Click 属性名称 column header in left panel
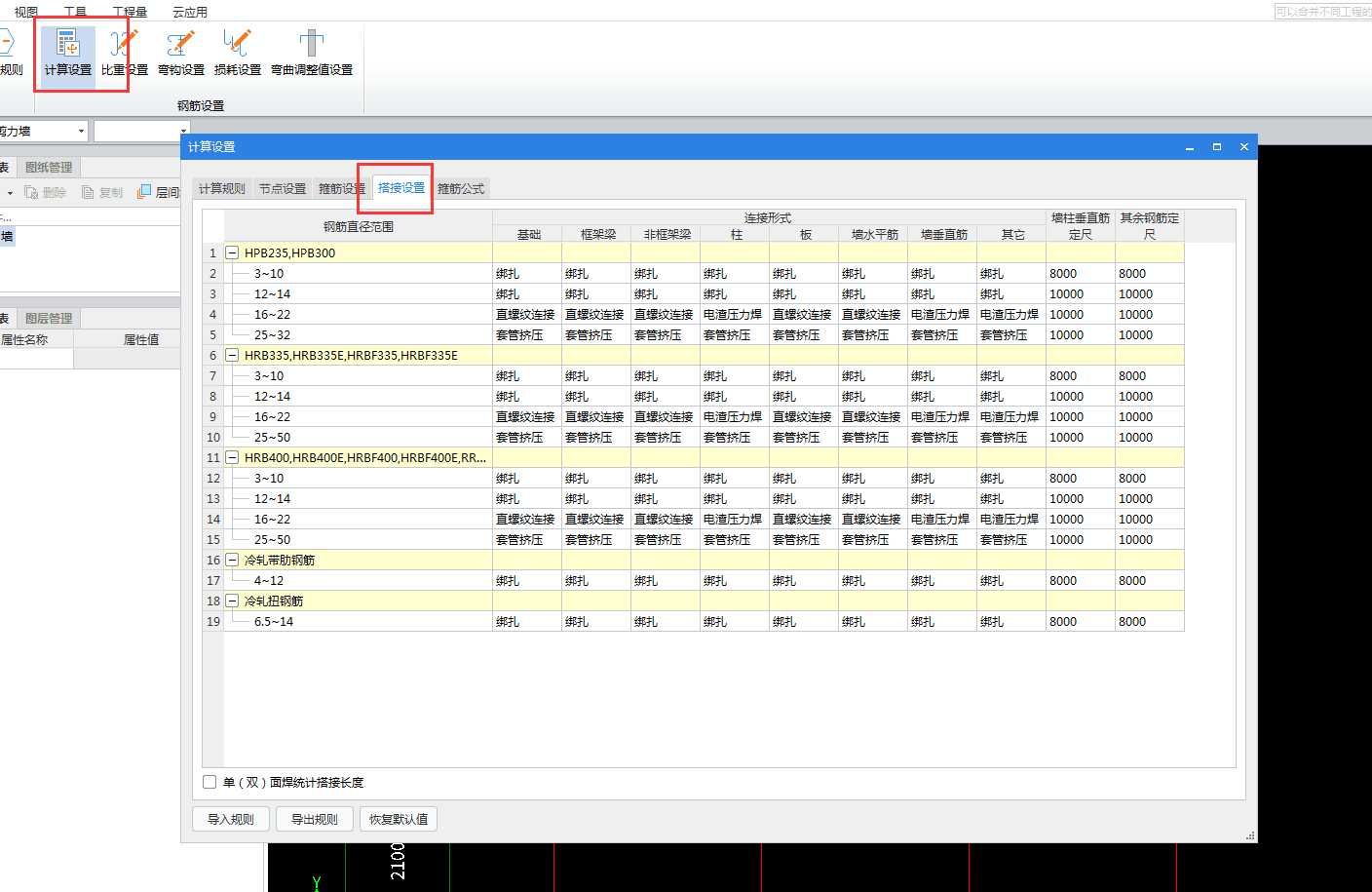Screen dimensions: 1372x892 34,339
